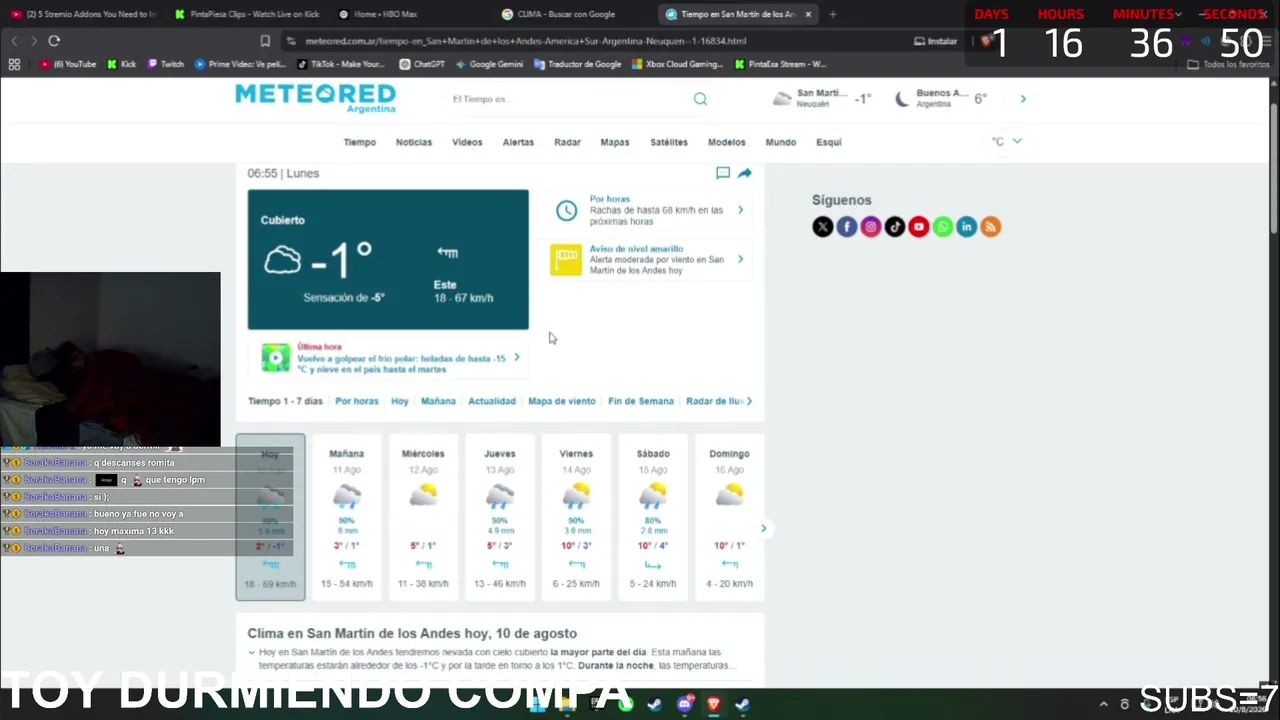Open the Satélites menu item

pyautogui.click(x=669, y=142)
